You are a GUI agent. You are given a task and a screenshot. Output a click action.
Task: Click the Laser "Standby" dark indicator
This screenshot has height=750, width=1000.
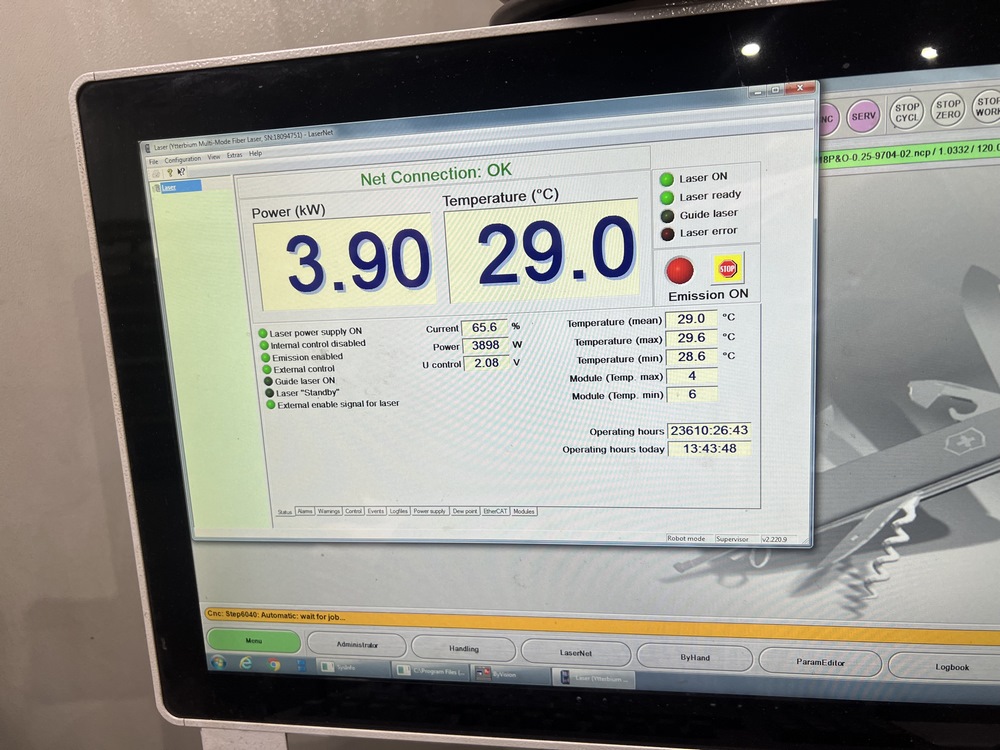point(270,393)
